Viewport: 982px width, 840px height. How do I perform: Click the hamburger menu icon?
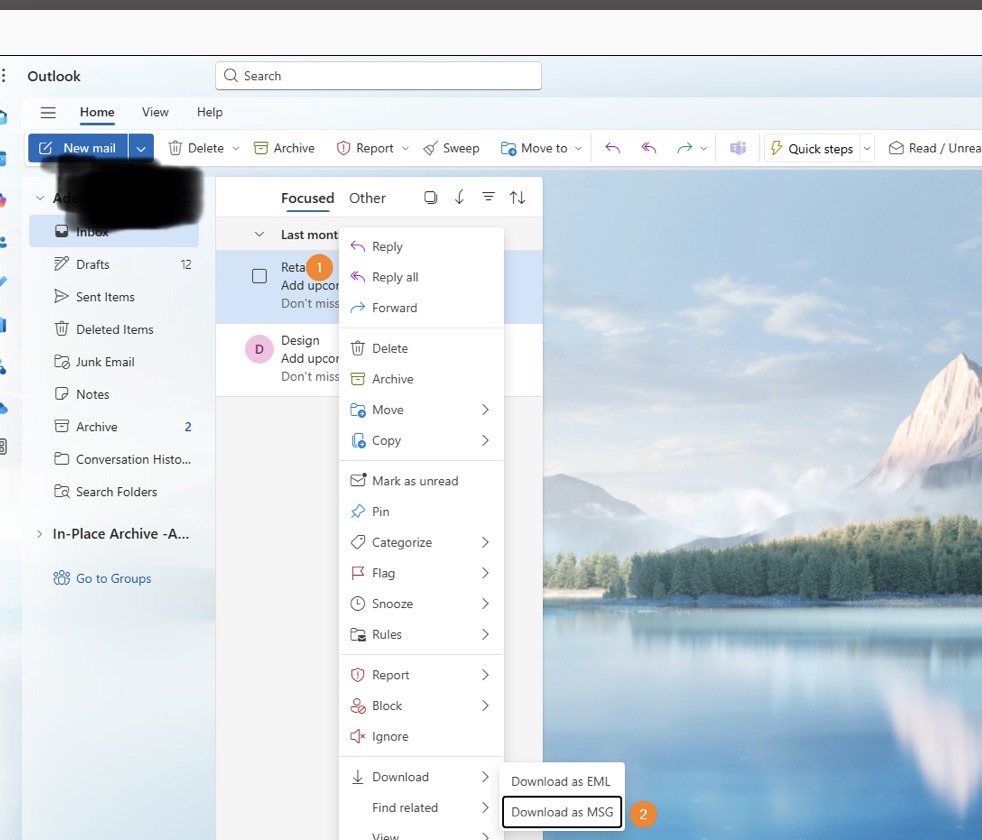tap(48, 112)
